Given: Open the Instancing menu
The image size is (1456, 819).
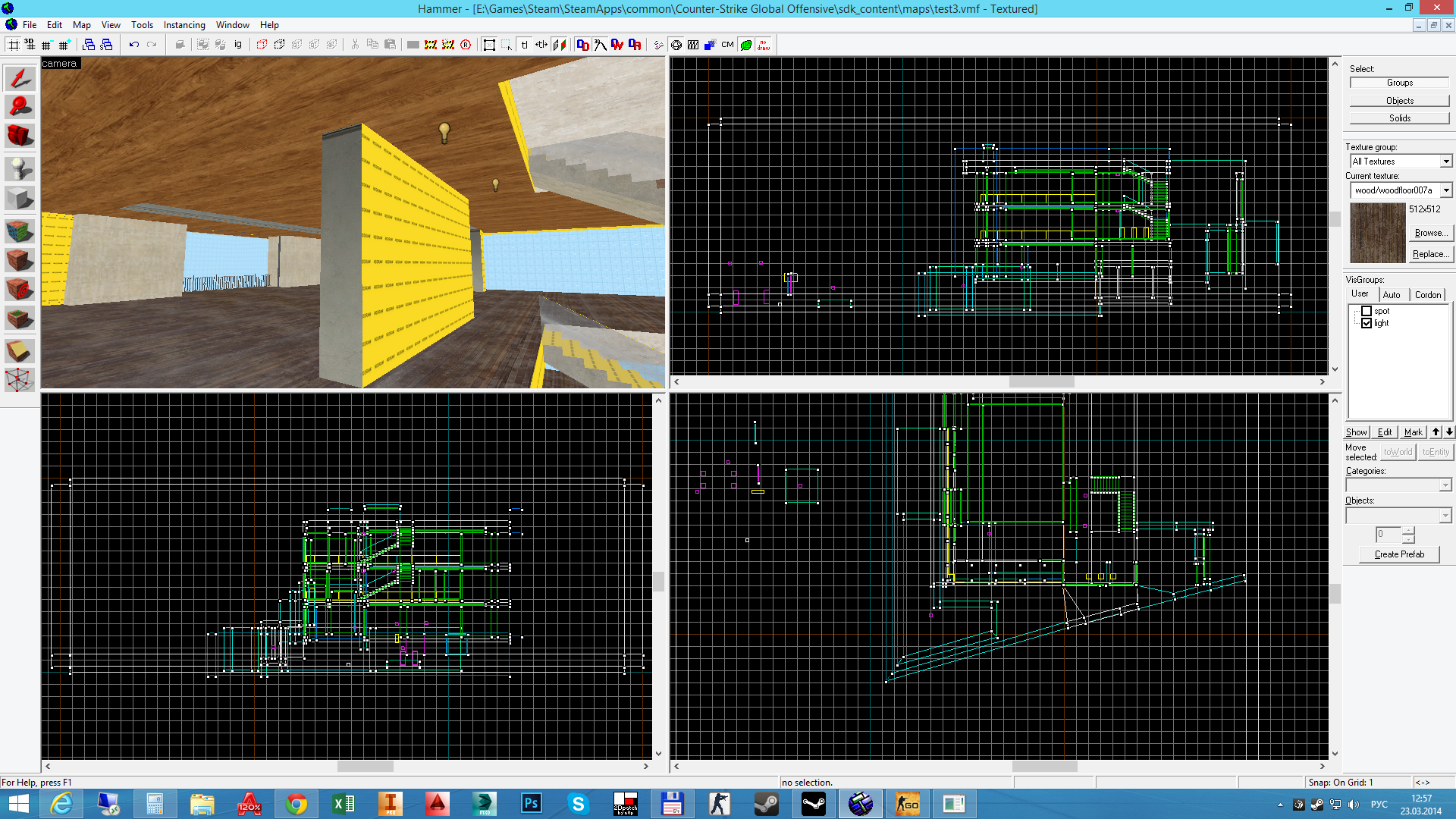Looking at the screenshot, I should point(184,25).
